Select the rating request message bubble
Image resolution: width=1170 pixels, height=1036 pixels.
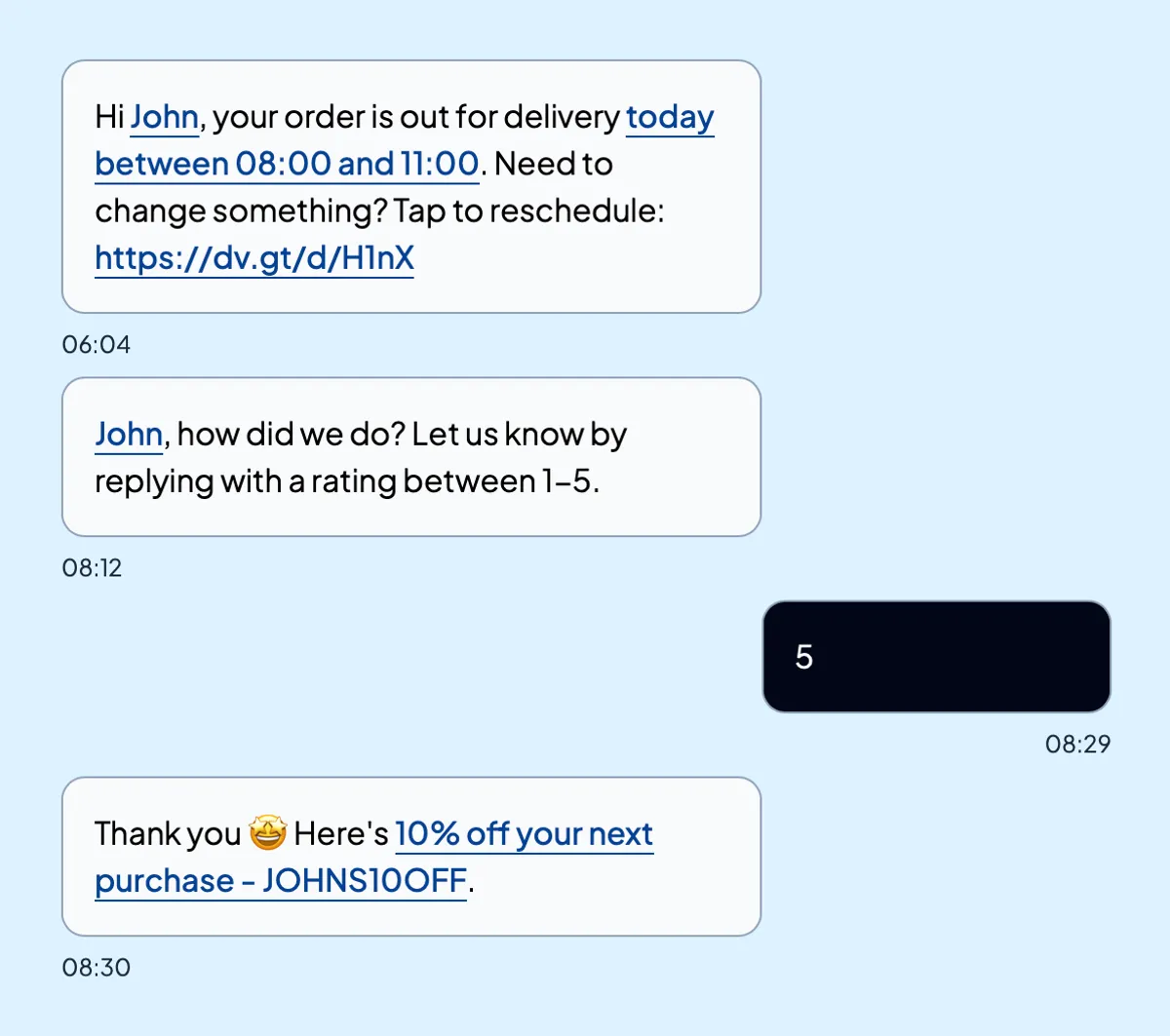click(x=409, y=456)
